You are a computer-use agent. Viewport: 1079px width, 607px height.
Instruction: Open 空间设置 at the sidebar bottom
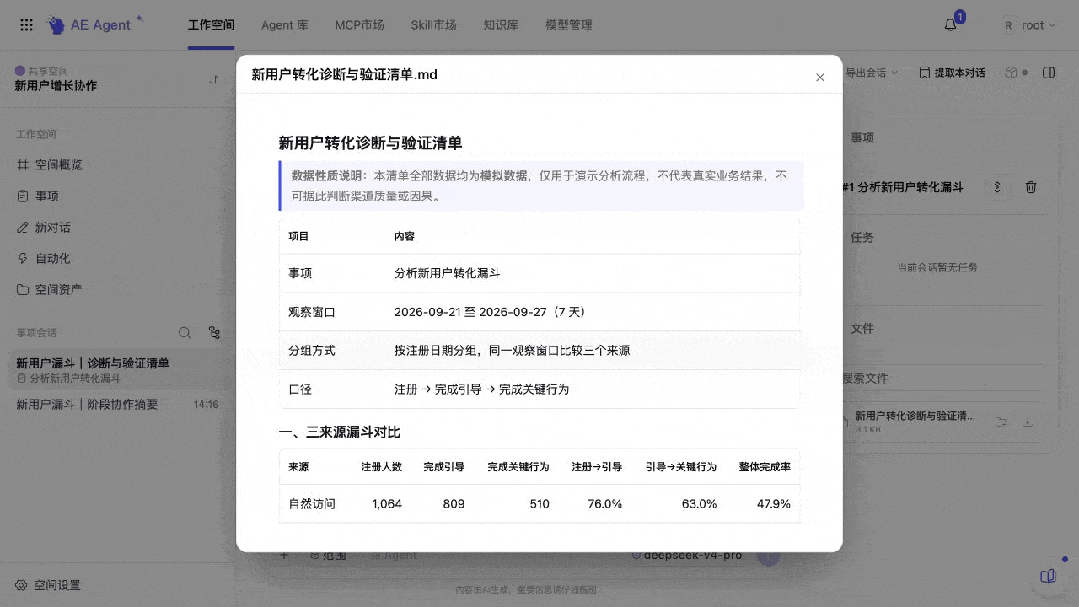coord(48,585)
